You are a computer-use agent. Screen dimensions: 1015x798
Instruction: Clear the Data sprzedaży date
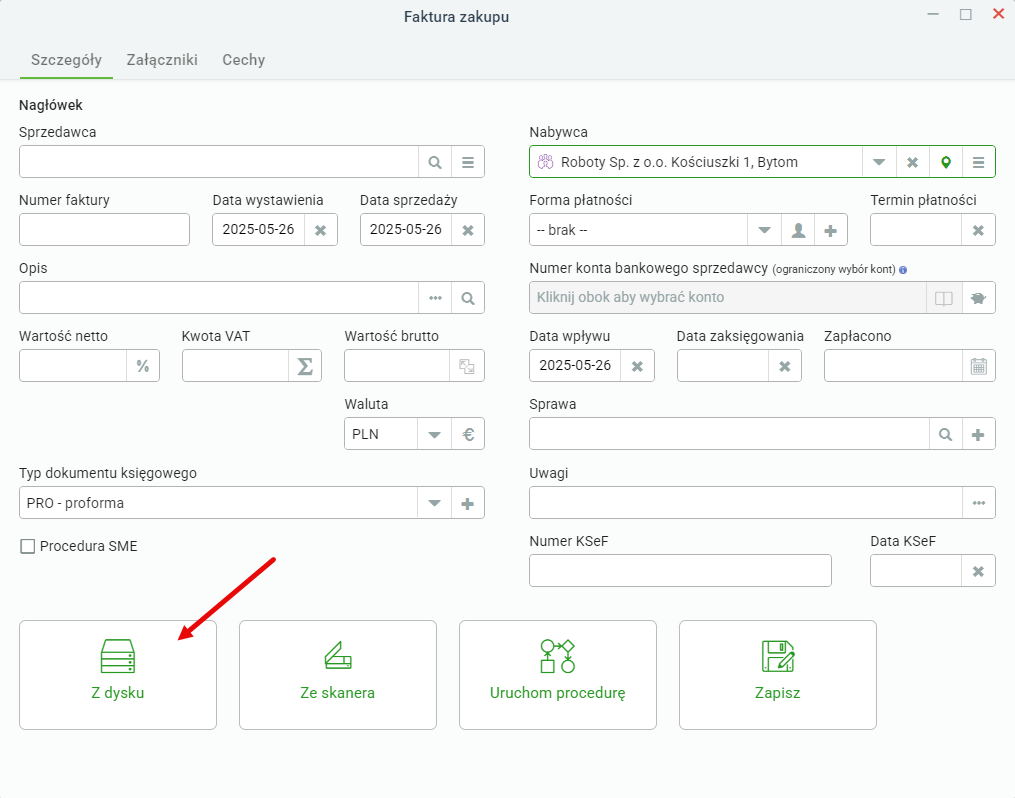click(468, 230)
